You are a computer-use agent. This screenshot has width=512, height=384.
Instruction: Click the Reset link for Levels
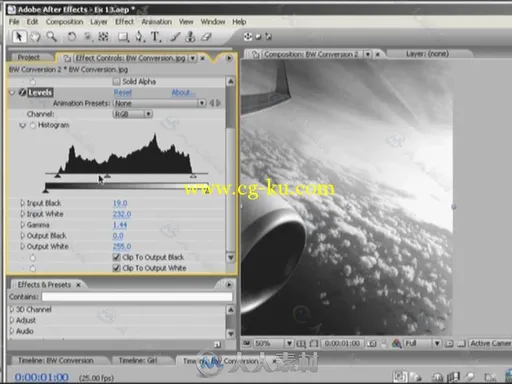click(x=123, y=92)
